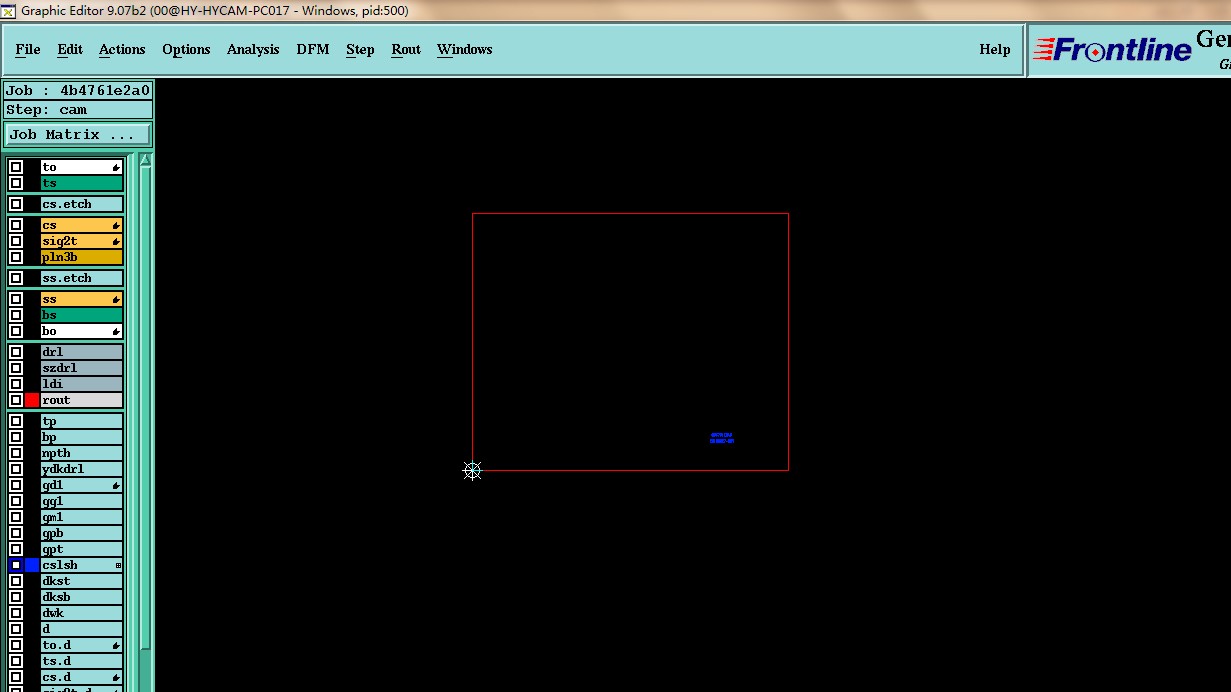The width and height of the screenshot is (1231, 692).
Task: Click the flag icon on the 'gd1' layer row
Action: tap(117, 486)
